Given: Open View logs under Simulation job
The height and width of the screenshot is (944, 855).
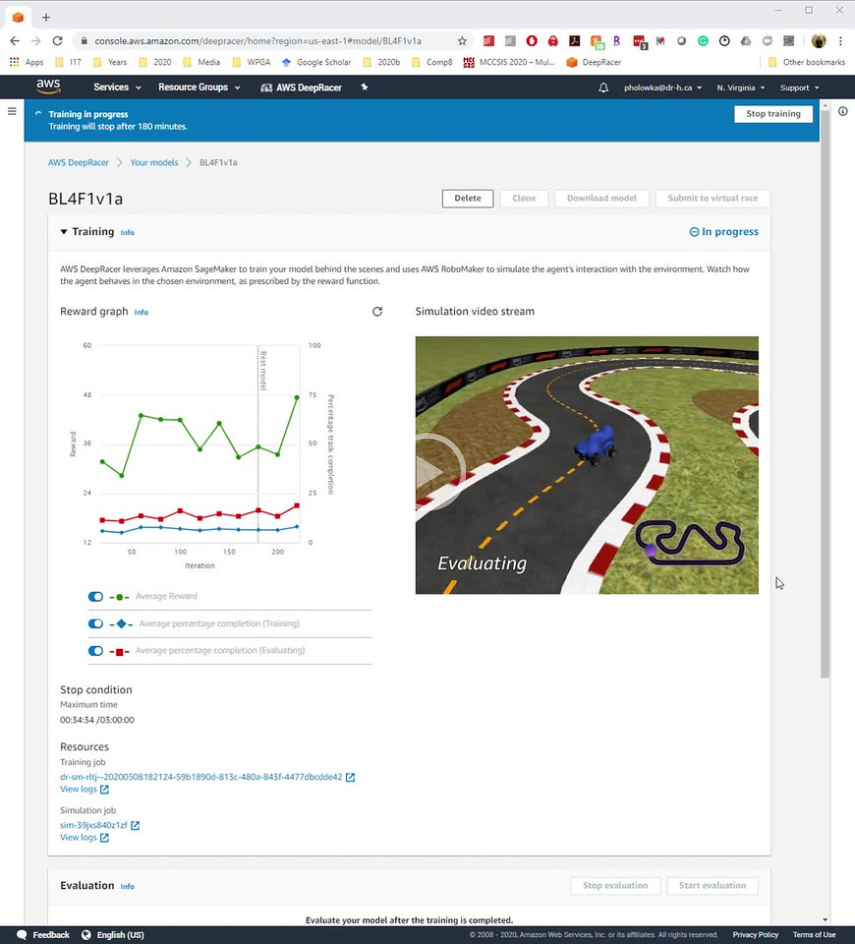Looking at the screenshot, I should click(x=84, y=837).
